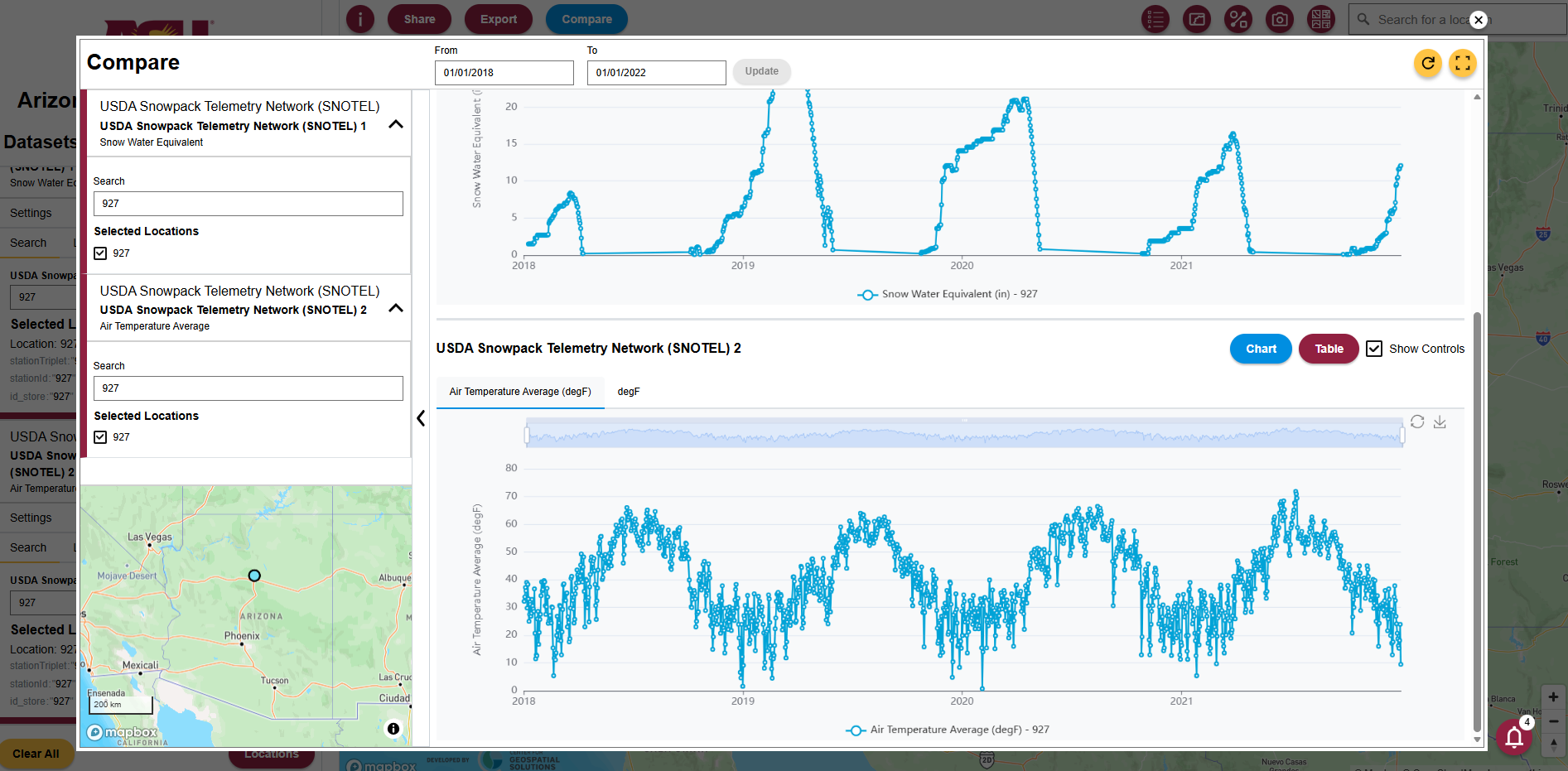
Task: Collapse the SNOTEL 1 Snow Water Equivalent section
Action: click(396, 124)
